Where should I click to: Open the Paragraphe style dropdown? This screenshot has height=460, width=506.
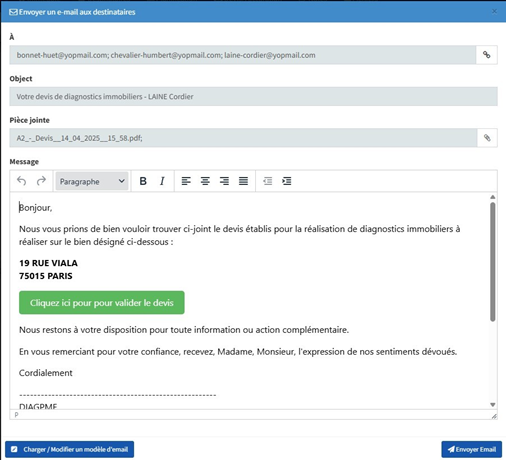92,181
